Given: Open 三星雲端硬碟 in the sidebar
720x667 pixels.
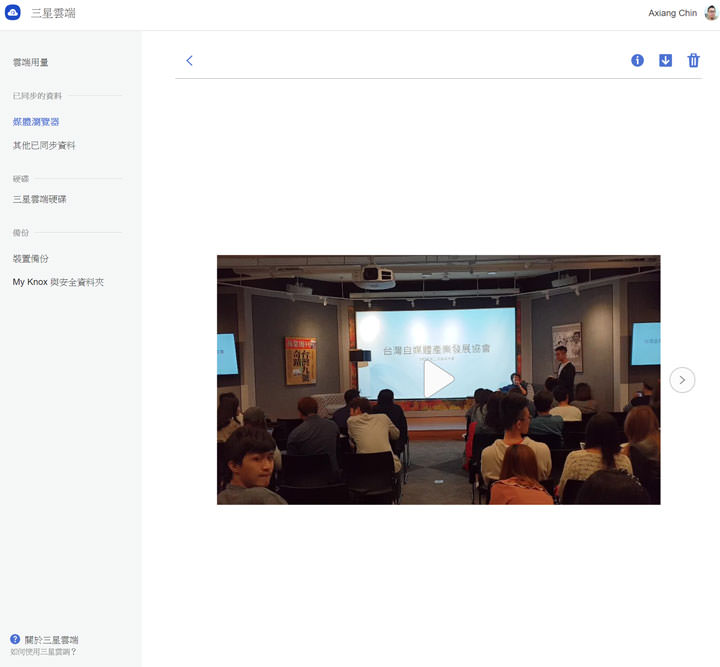Looking at the screenshot, I should click(x=40, y=200).
